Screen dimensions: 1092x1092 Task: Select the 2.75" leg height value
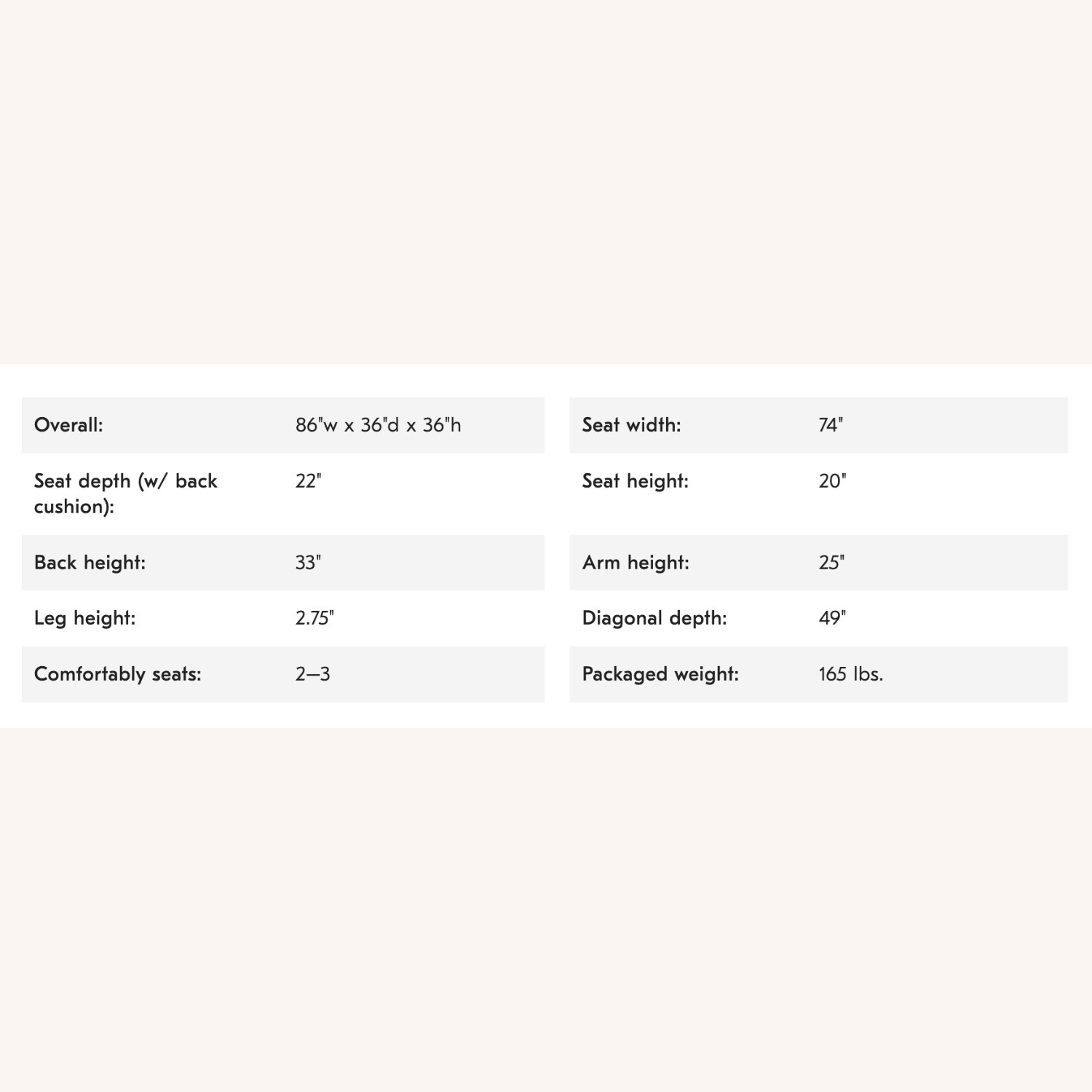[x=314, y=618]
